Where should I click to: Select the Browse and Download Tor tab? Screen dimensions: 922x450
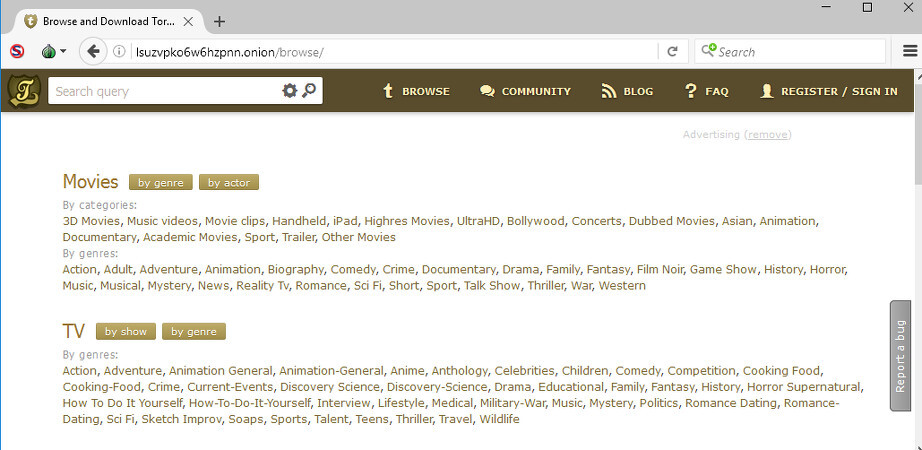coord(109,22)
